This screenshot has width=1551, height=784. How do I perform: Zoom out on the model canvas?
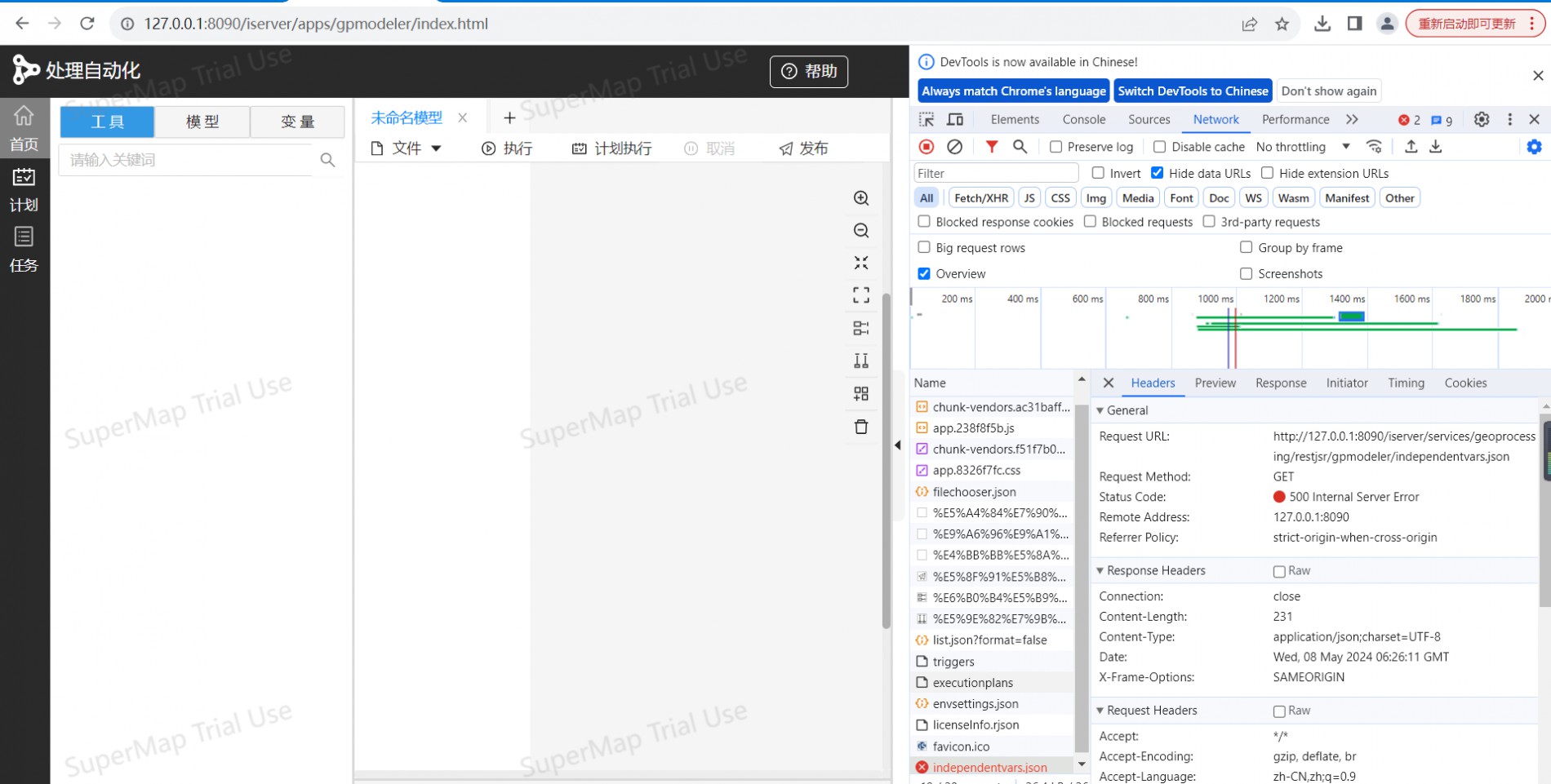tap(860, 231)
